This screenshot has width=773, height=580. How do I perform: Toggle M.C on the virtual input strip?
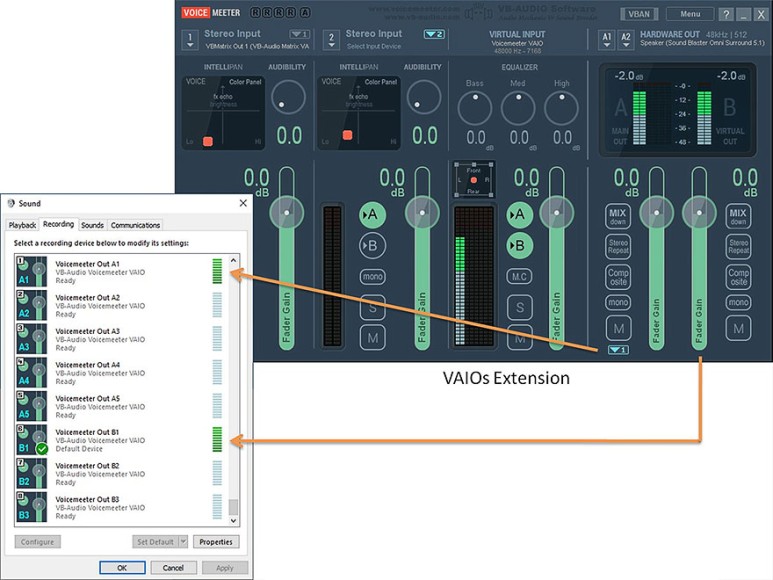pyautogui.click(x=520, y=276)
